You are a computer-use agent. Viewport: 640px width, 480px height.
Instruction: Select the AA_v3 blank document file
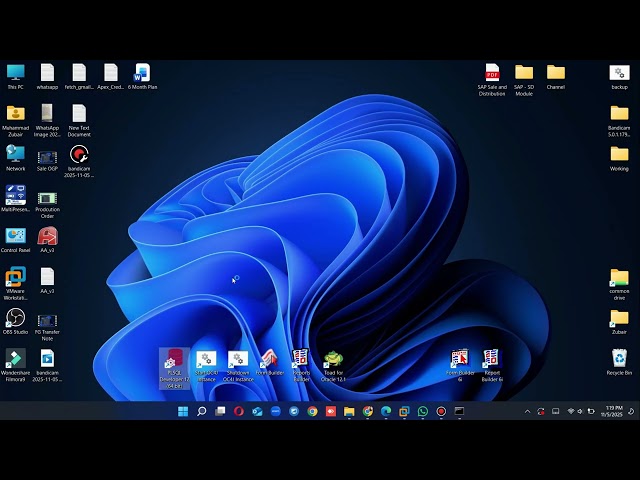tap(47, 281)
